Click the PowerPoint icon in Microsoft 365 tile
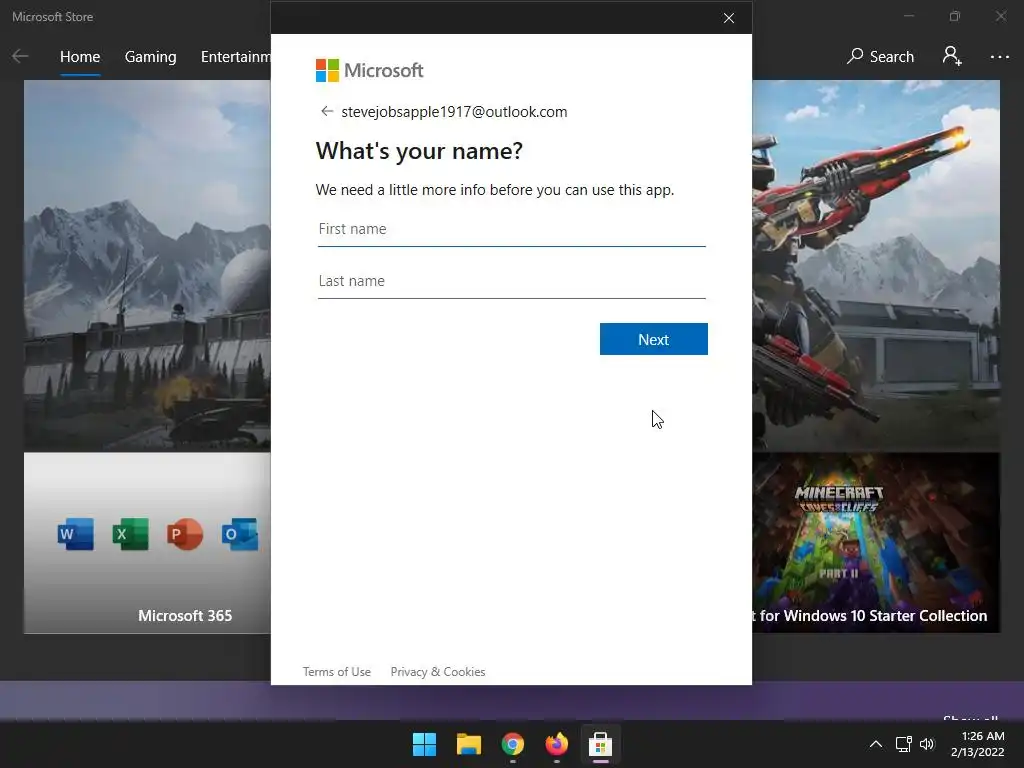 185,534
